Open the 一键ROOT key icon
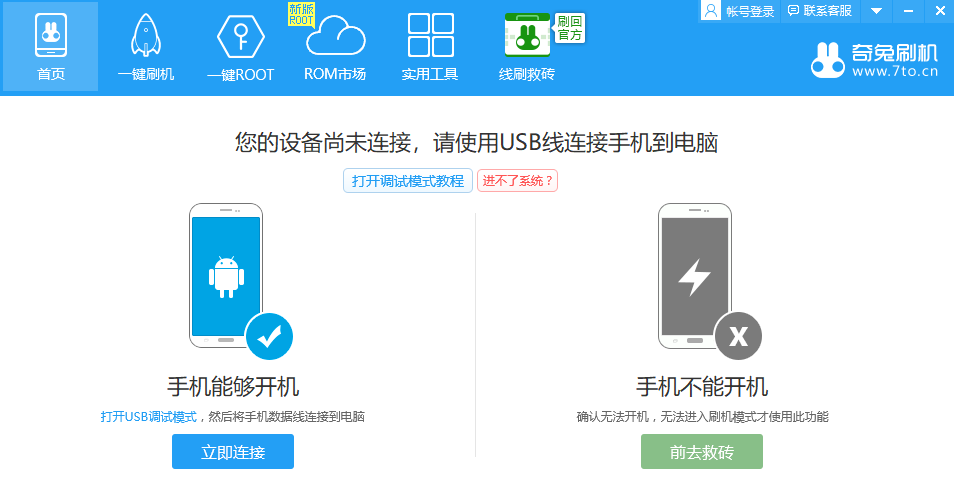Screen dimensions: 954x477 click(240, 36)
